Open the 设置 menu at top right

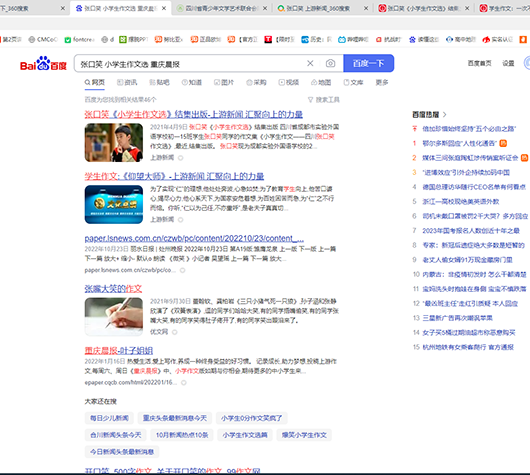[x=508, y=63]
